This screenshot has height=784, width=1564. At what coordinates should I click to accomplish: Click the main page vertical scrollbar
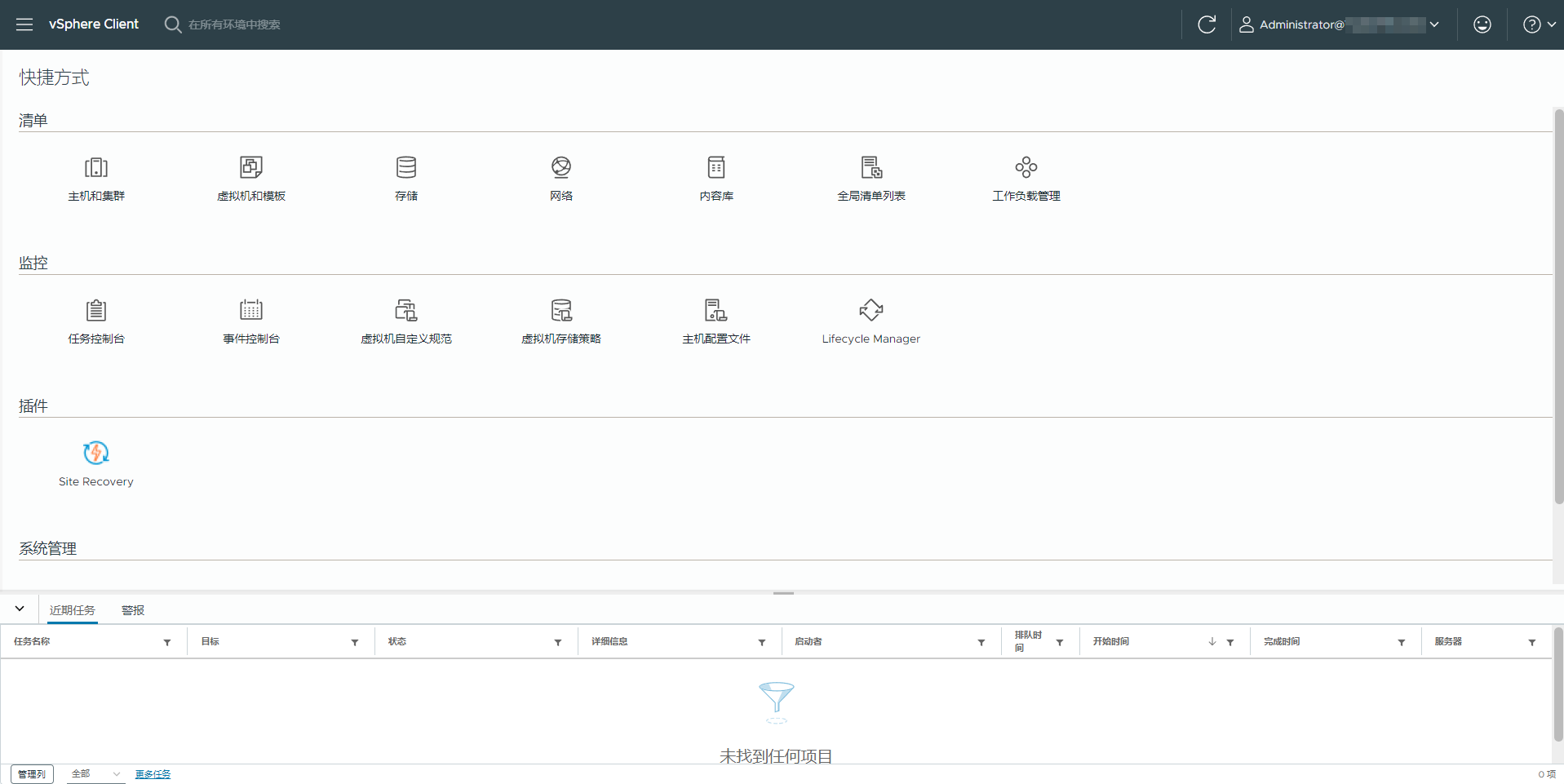click(x=1558, y=306)
